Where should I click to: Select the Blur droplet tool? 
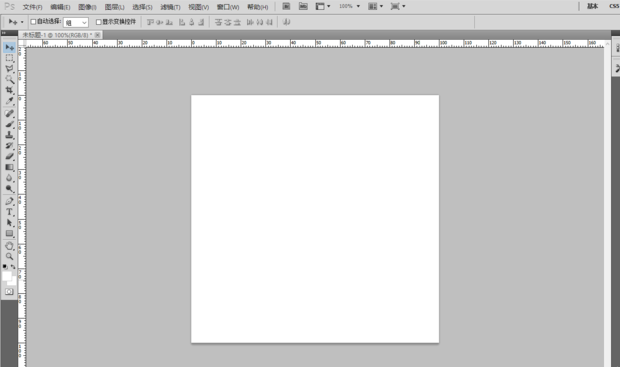(x=9, y=178)
